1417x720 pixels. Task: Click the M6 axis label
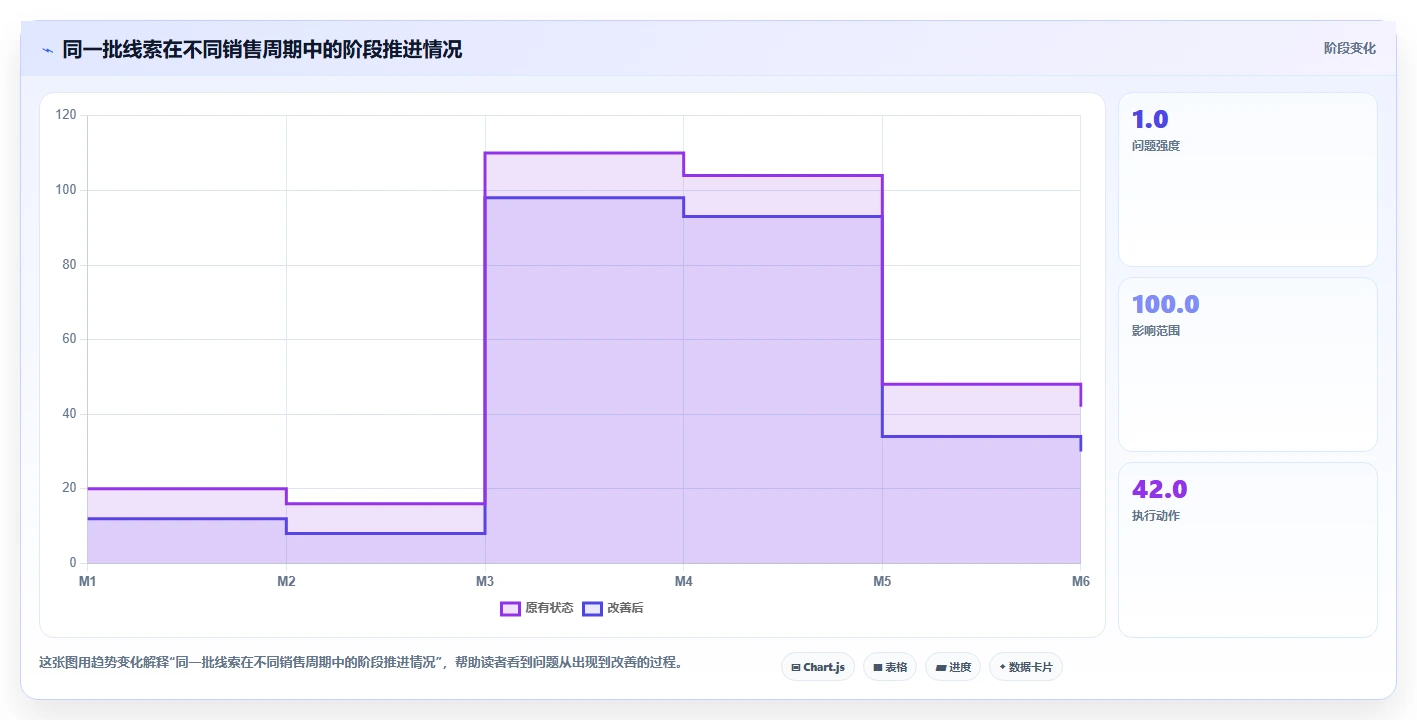tap(1080, 581)
